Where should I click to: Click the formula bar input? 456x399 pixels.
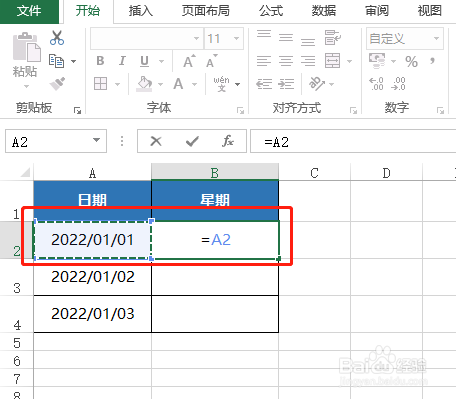pos(353,141)
